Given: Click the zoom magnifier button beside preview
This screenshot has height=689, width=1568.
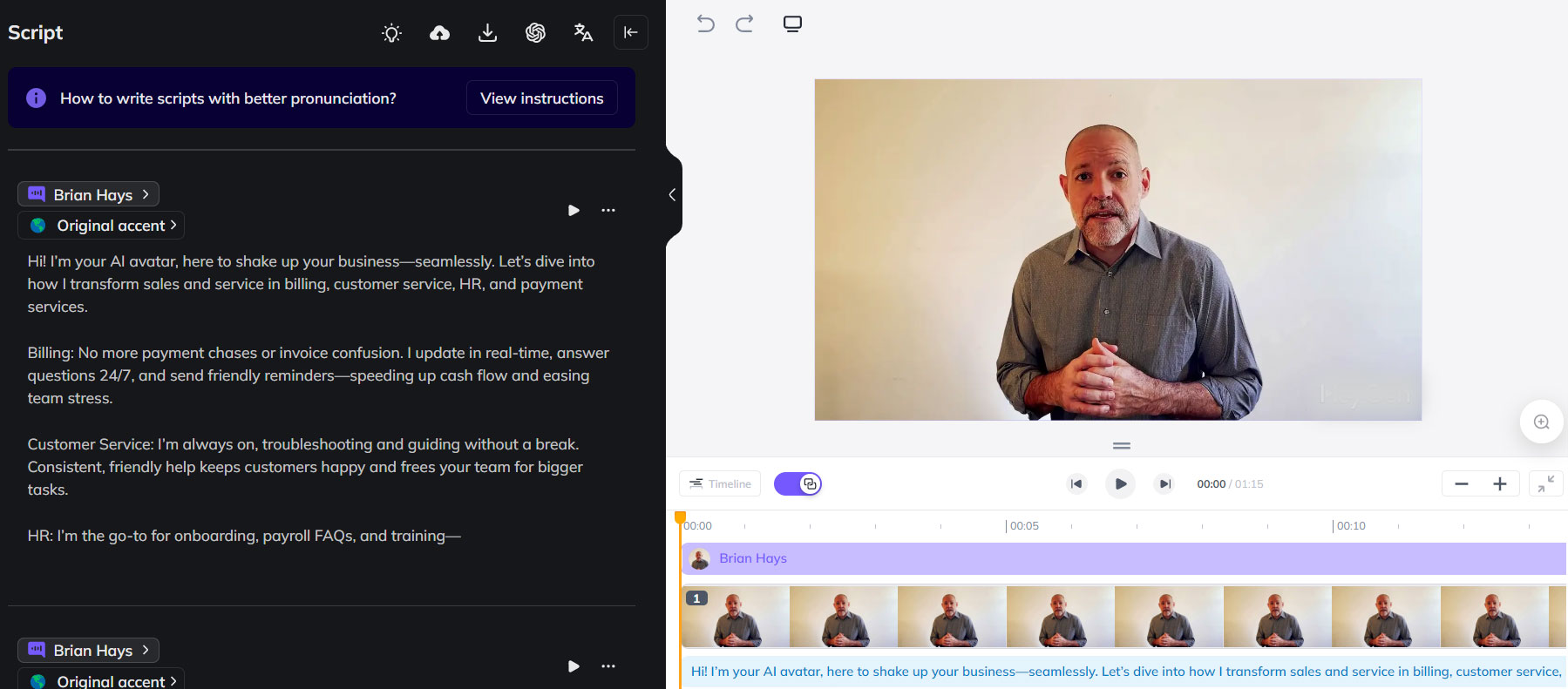Looking at the screenshot, I should [1541, 422].
